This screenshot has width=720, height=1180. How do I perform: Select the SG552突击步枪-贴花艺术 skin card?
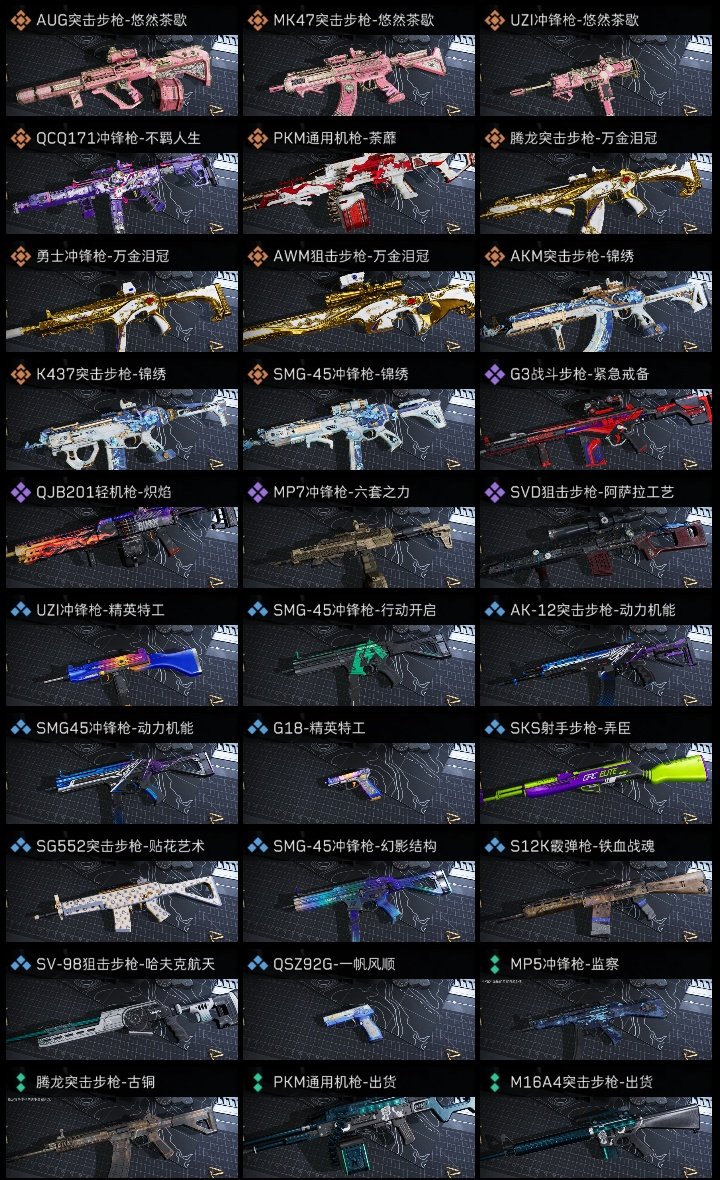pos(122,887)
